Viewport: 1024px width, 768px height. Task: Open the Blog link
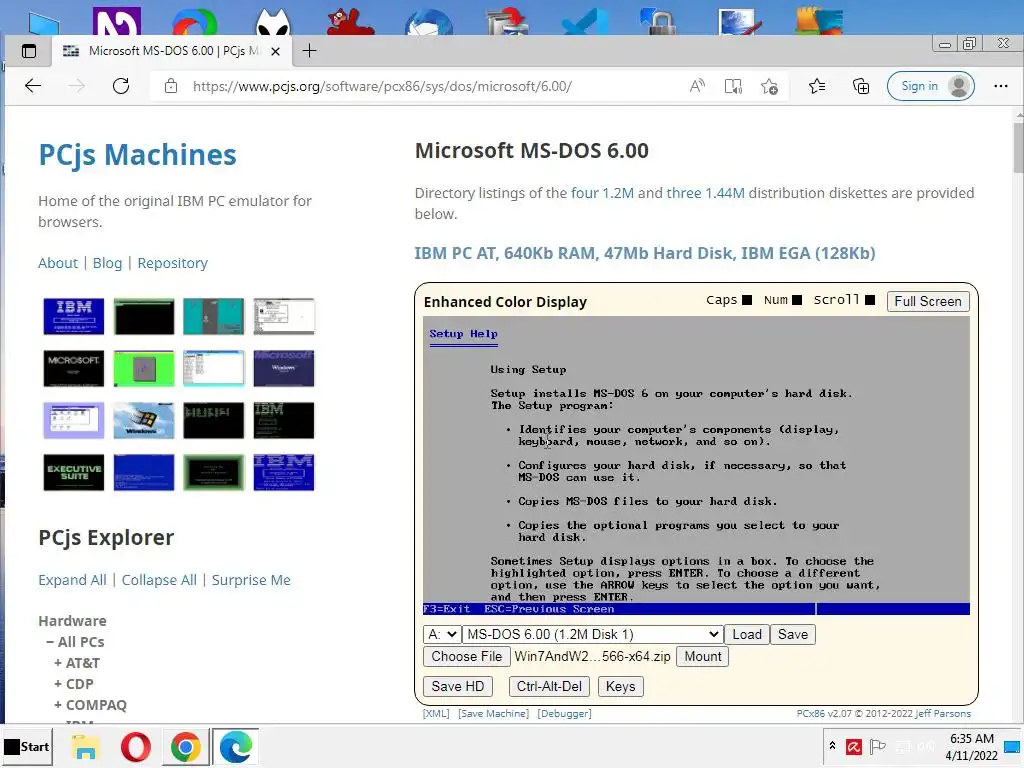pos(107,263)
